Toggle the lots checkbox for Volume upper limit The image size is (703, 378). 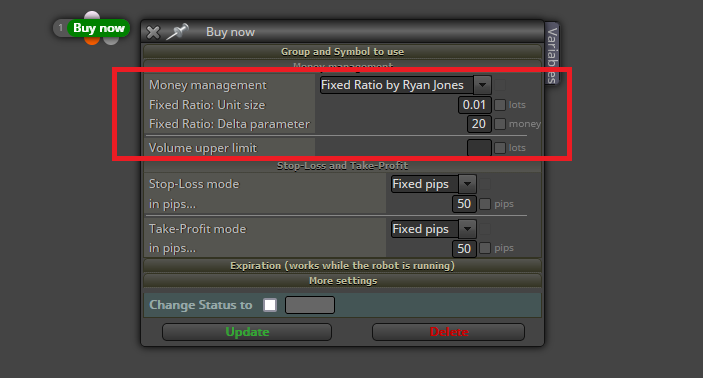[x=500, y=148]
